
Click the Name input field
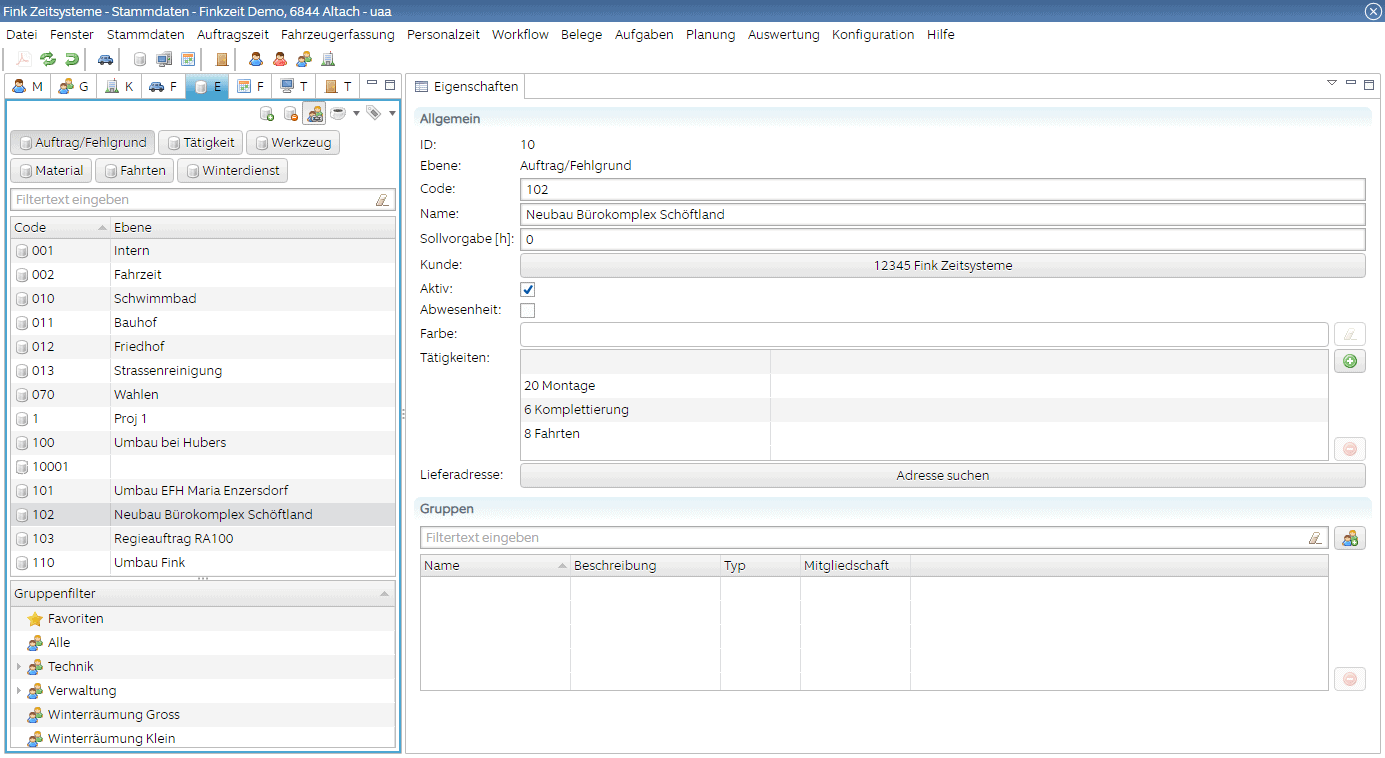point(942,214)
